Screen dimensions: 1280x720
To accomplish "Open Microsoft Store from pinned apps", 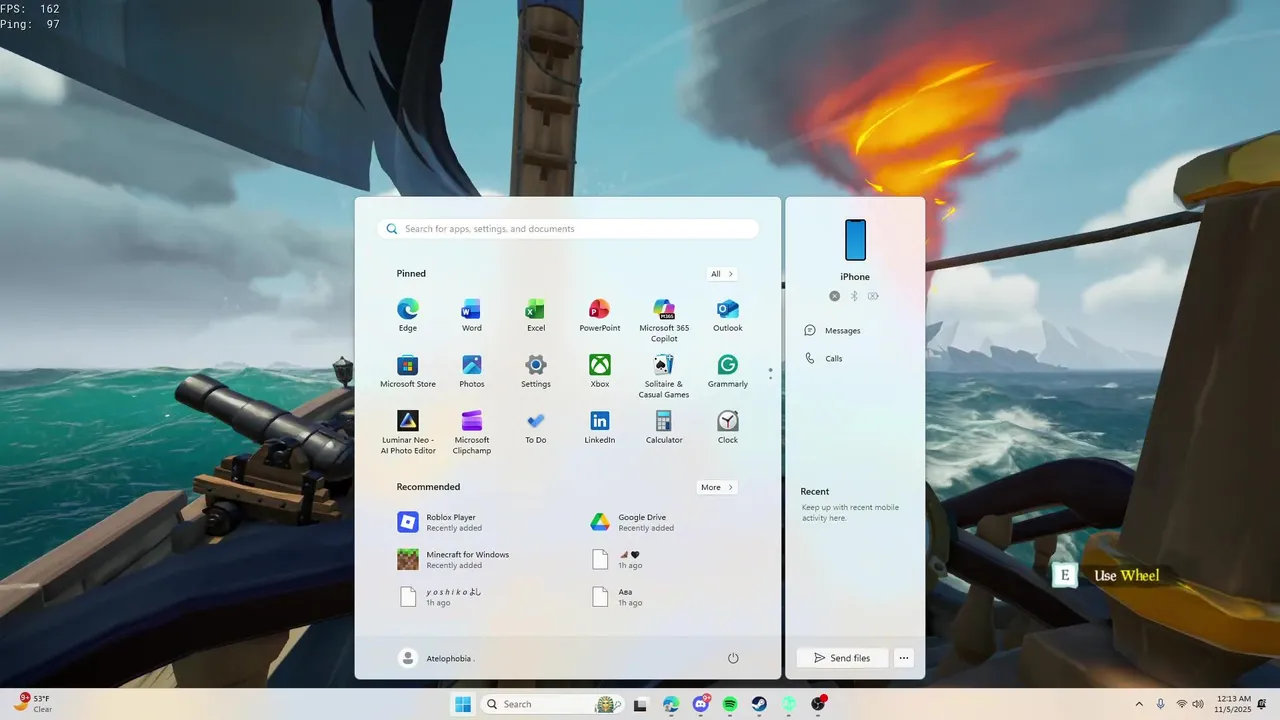I will click(x=408, y=371).
